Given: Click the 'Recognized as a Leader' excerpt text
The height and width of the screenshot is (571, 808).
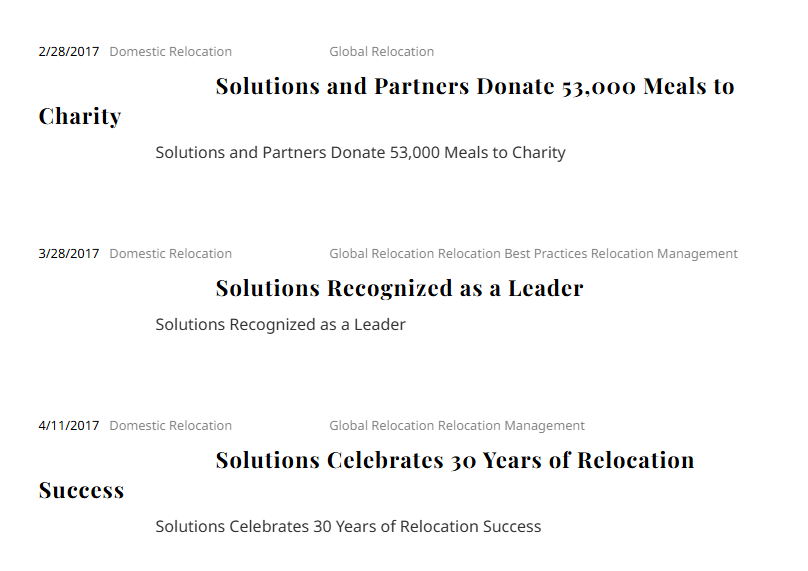Looking at the screenshot, I should point(280,325).
